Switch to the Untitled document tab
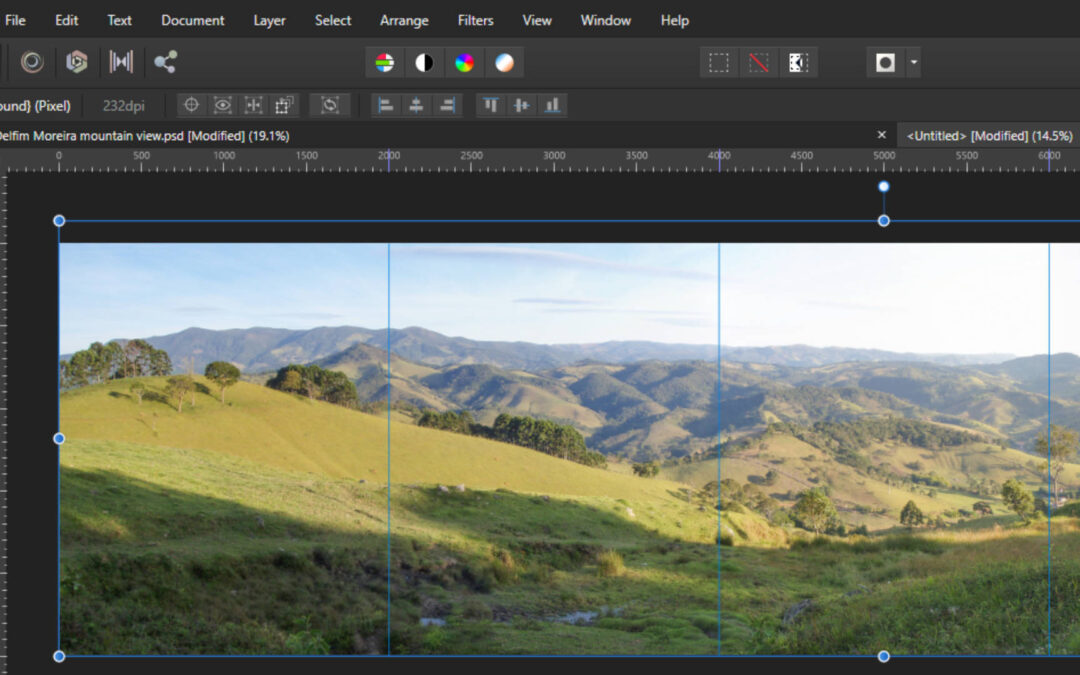1080x675 pixels. (x=989, y=135)
